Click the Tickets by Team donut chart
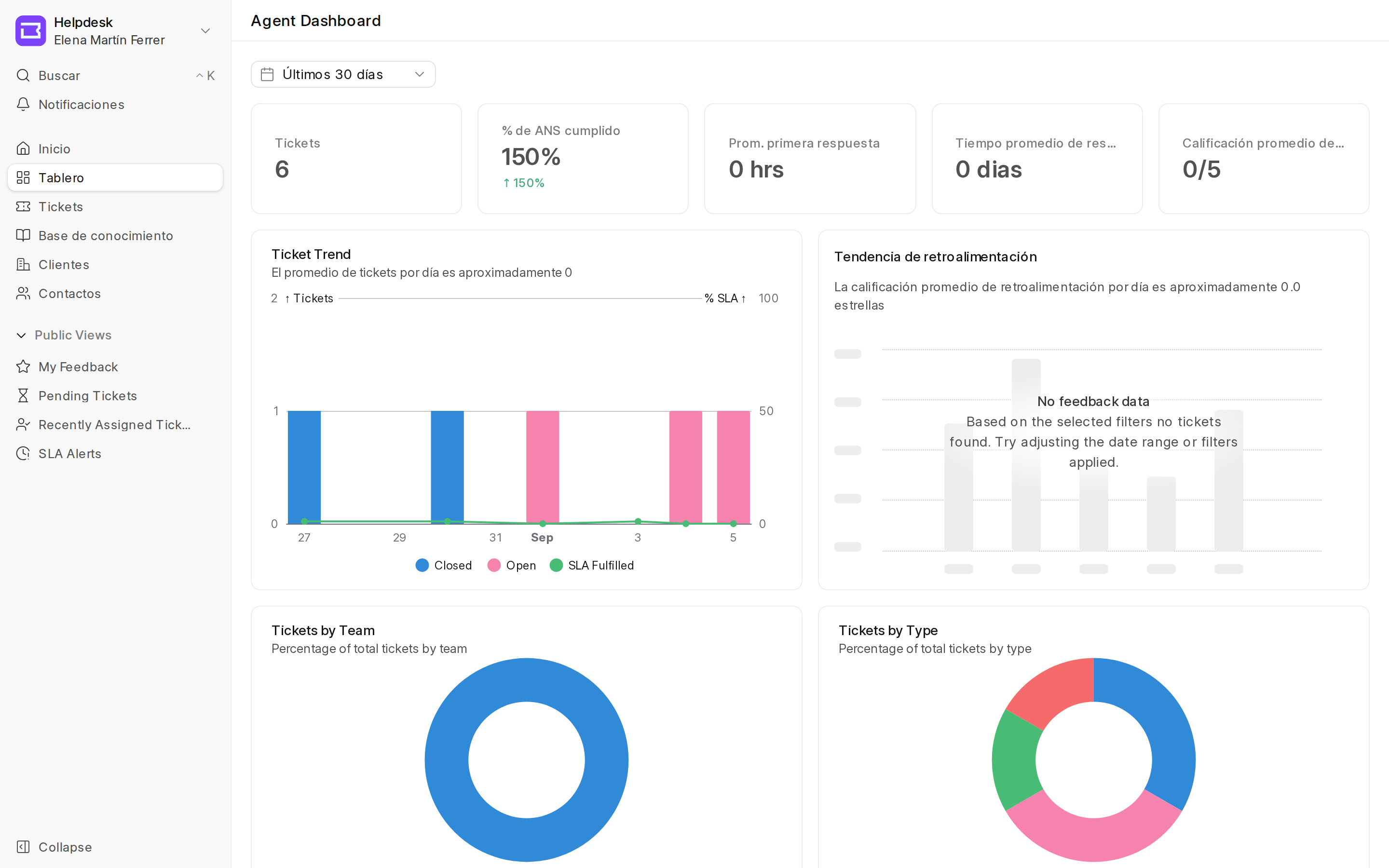This screenshot has height=868, width=1389. 526,759
